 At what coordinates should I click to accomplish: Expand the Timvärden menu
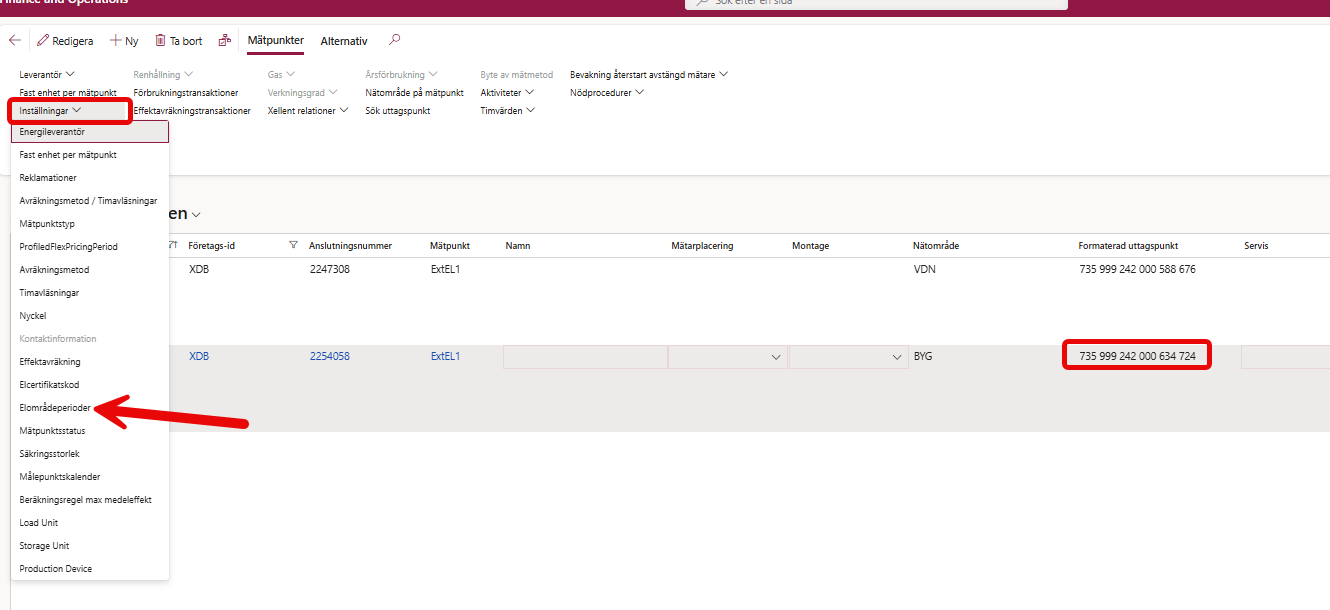pyautogui.click(x=507, y=110)
